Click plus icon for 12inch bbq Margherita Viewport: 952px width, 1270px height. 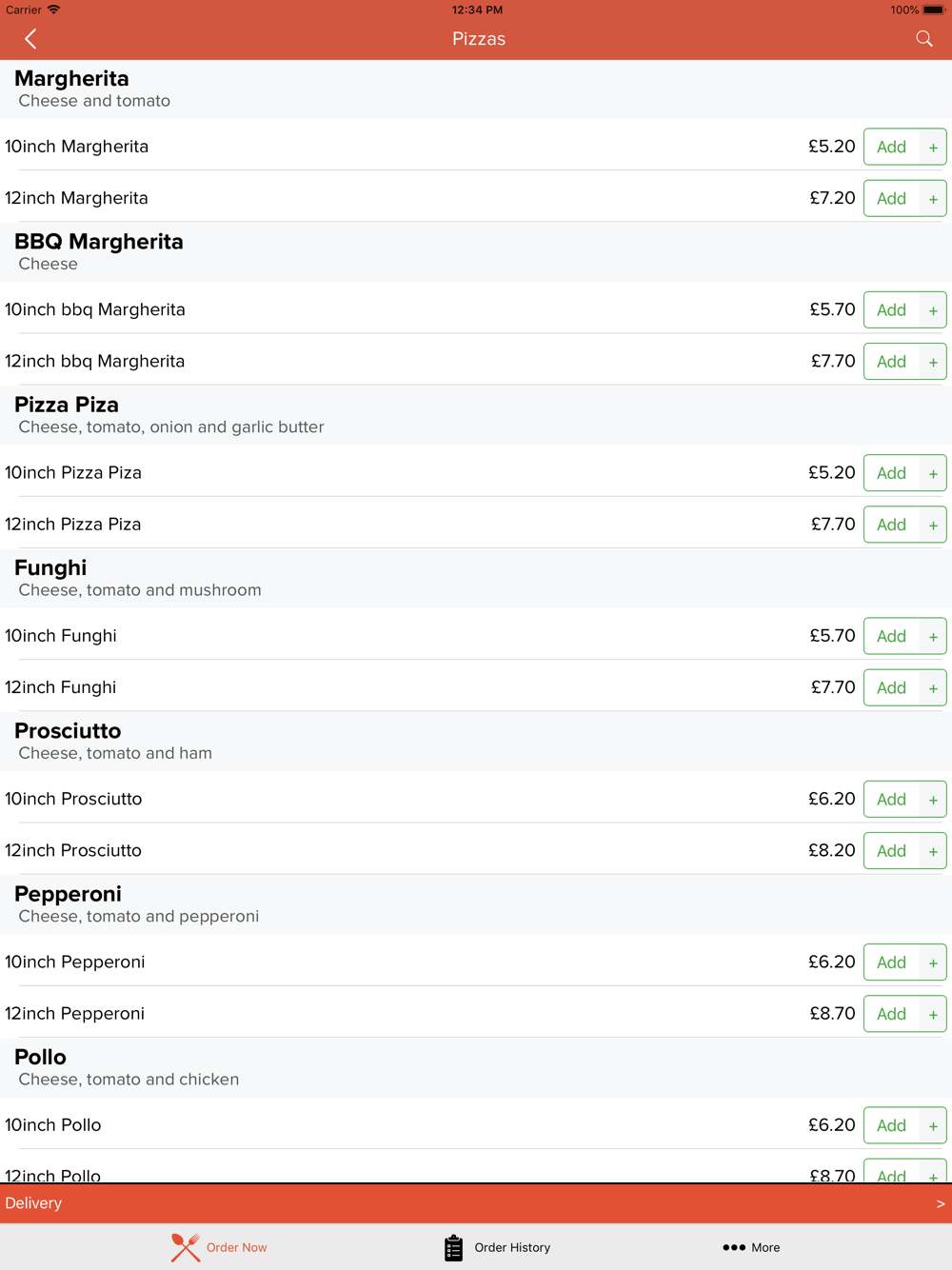tap(933, 362)
